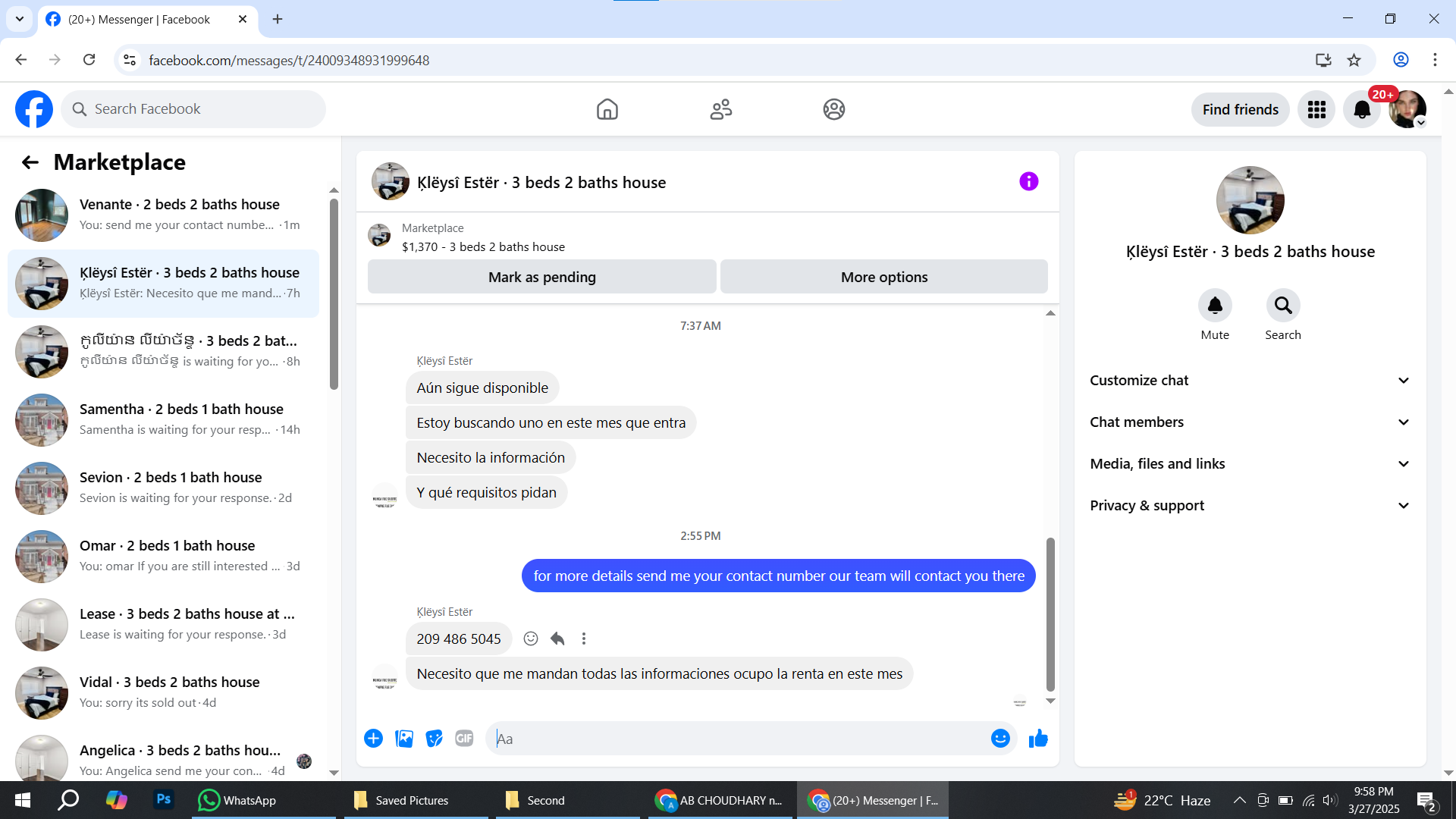1456x819 pixels.
Task: Open the account profile picture menu
Action: click(1407, 109)
